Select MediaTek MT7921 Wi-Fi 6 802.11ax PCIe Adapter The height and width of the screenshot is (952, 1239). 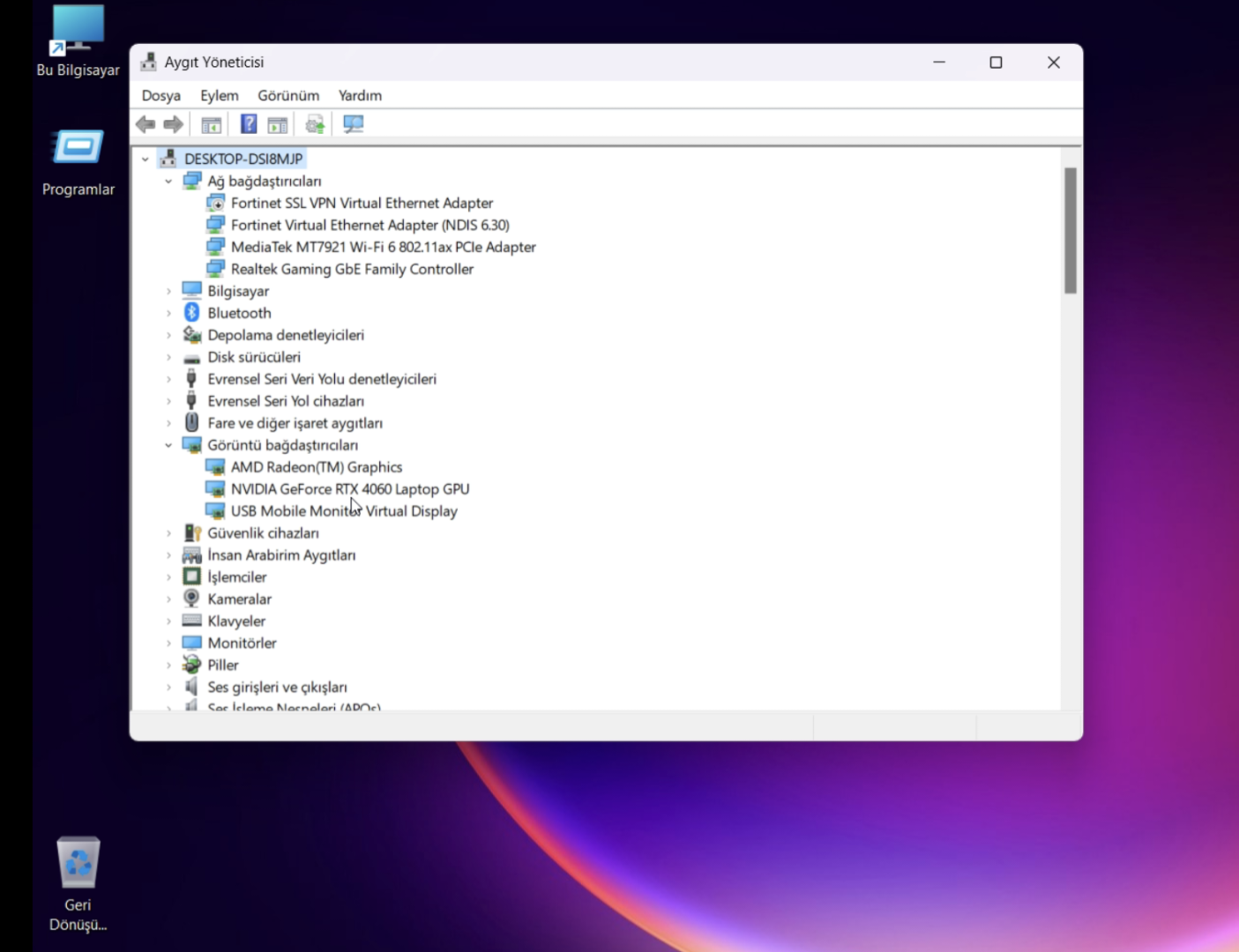point(384,247)
